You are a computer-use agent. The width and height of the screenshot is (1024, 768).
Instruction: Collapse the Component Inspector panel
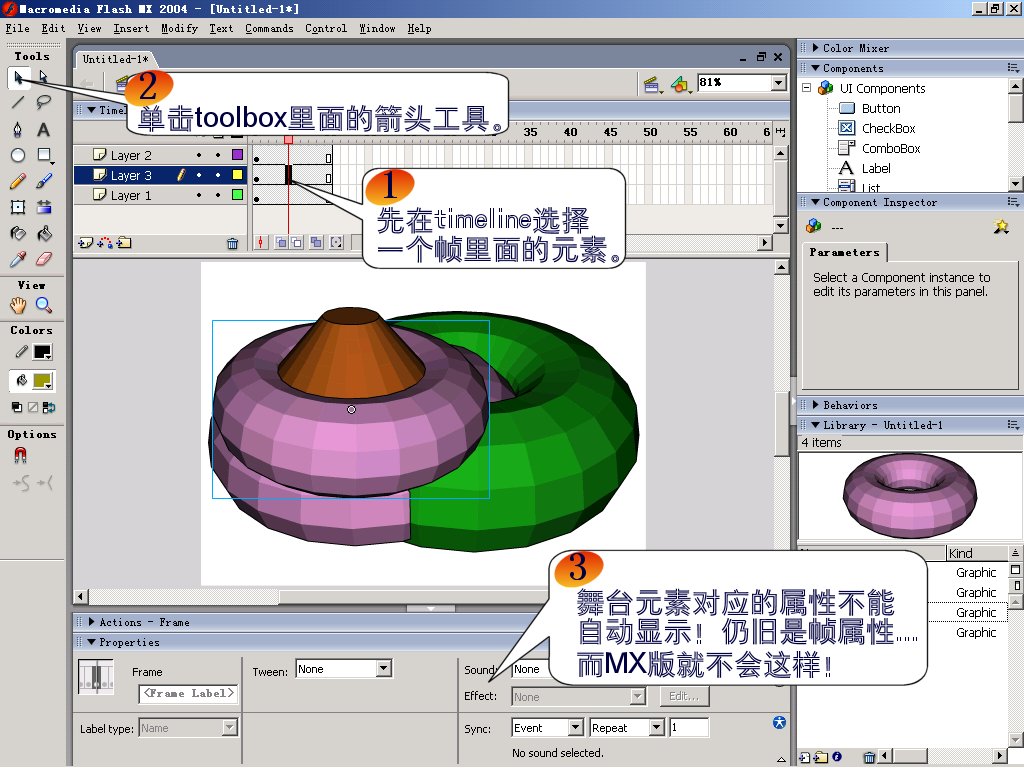816,202
